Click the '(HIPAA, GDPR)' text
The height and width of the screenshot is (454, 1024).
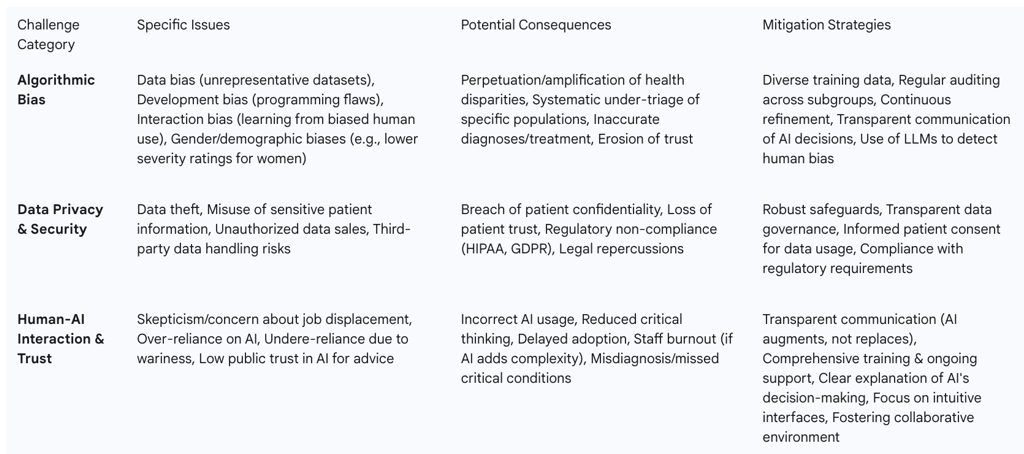coord(504,249)
